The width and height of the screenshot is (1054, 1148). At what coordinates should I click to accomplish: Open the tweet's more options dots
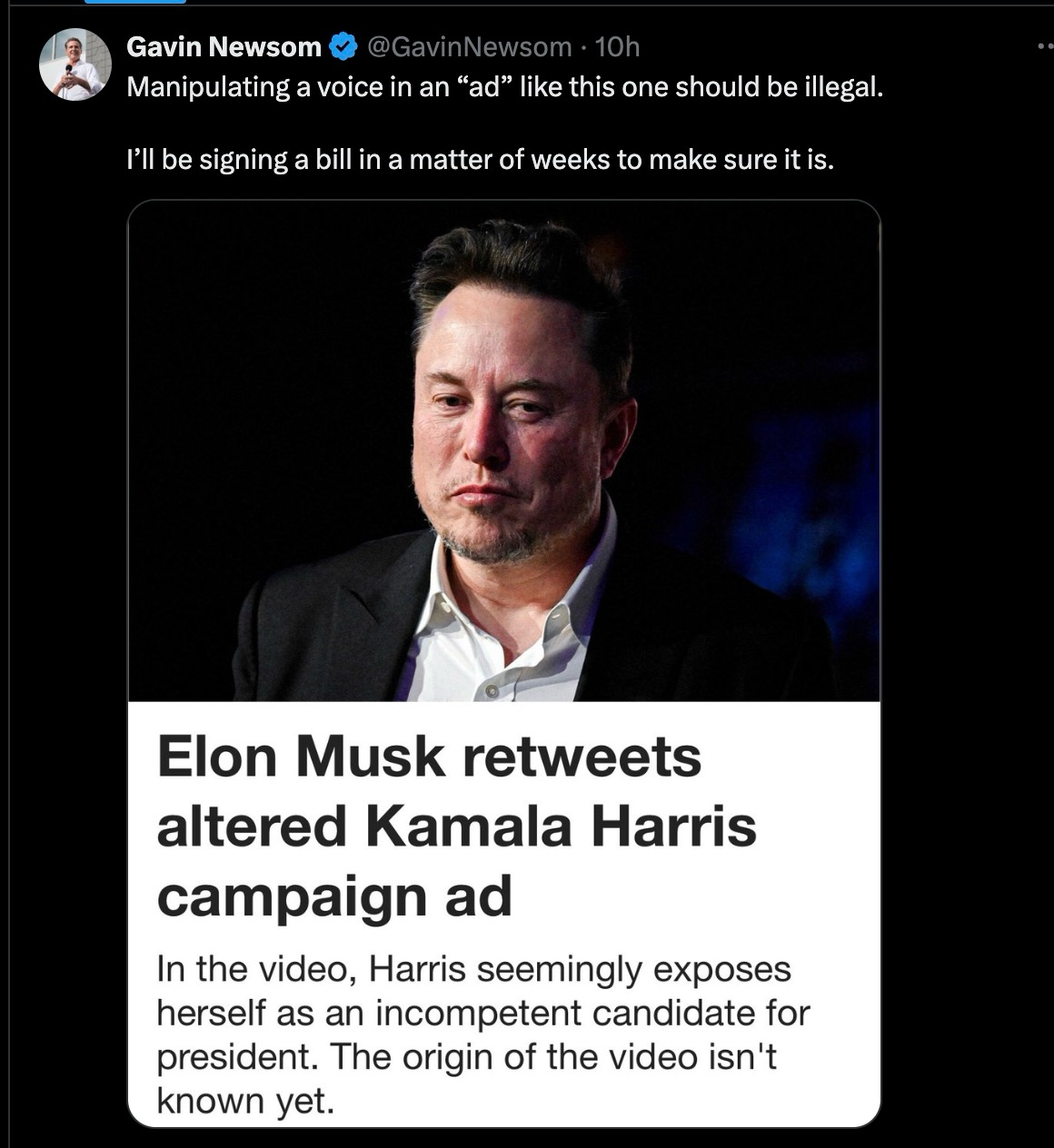click(1044, 47)
